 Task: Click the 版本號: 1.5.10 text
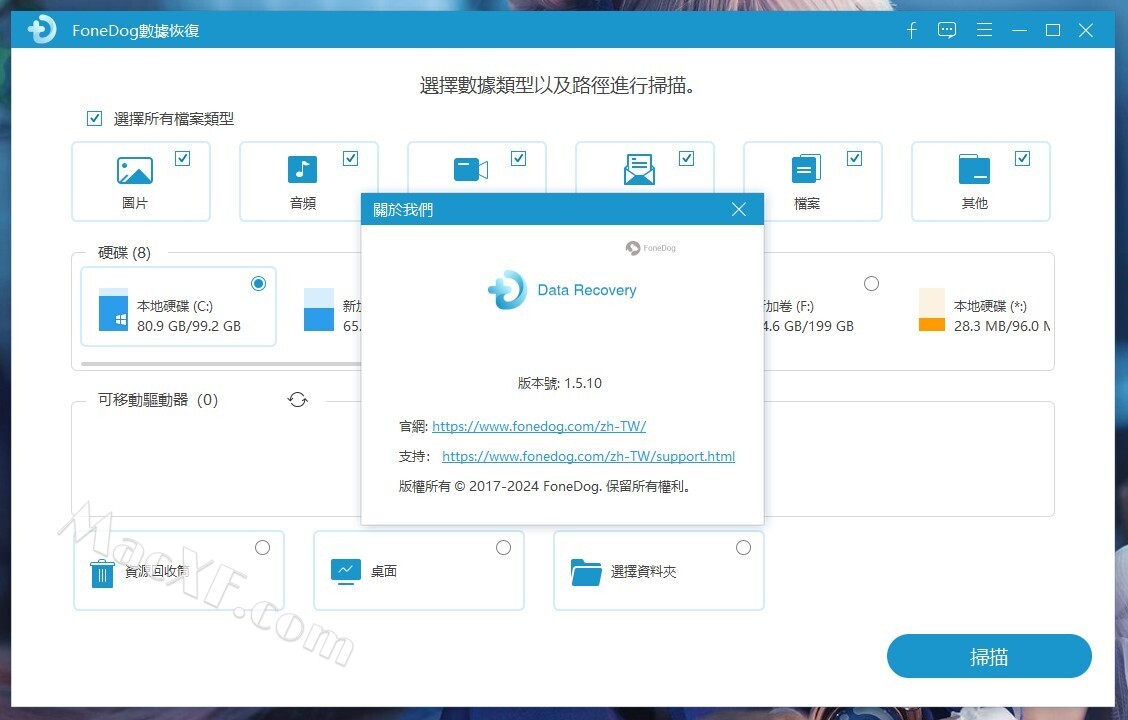coord(560,383)
